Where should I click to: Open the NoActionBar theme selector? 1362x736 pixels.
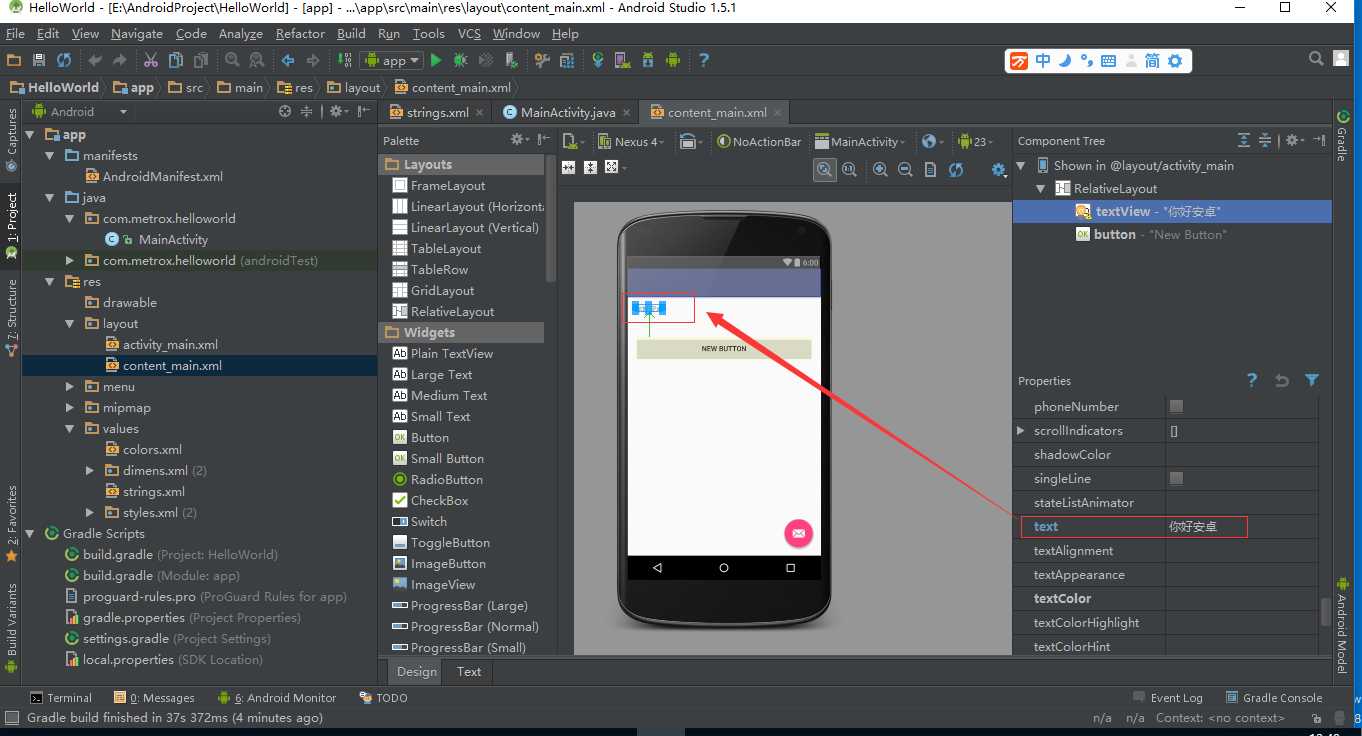[759, 141]
